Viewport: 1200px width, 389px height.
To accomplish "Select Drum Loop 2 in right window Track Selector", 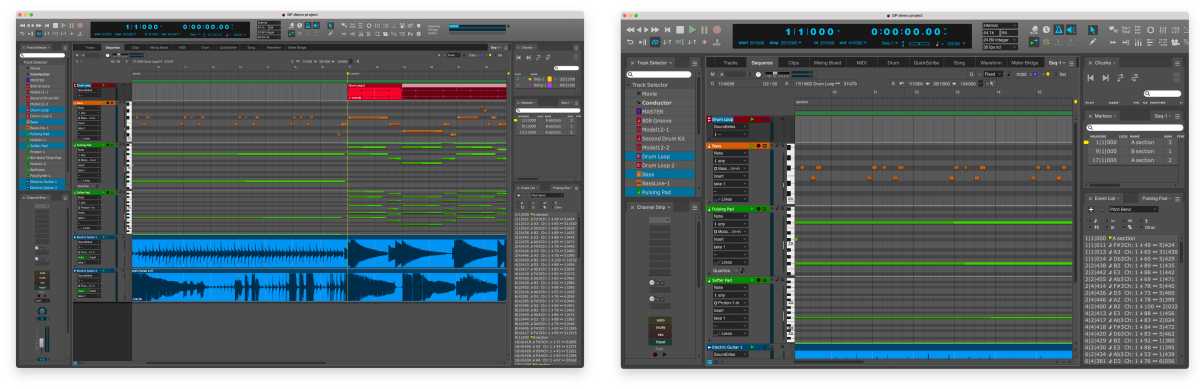I will (x=658, y=165).
